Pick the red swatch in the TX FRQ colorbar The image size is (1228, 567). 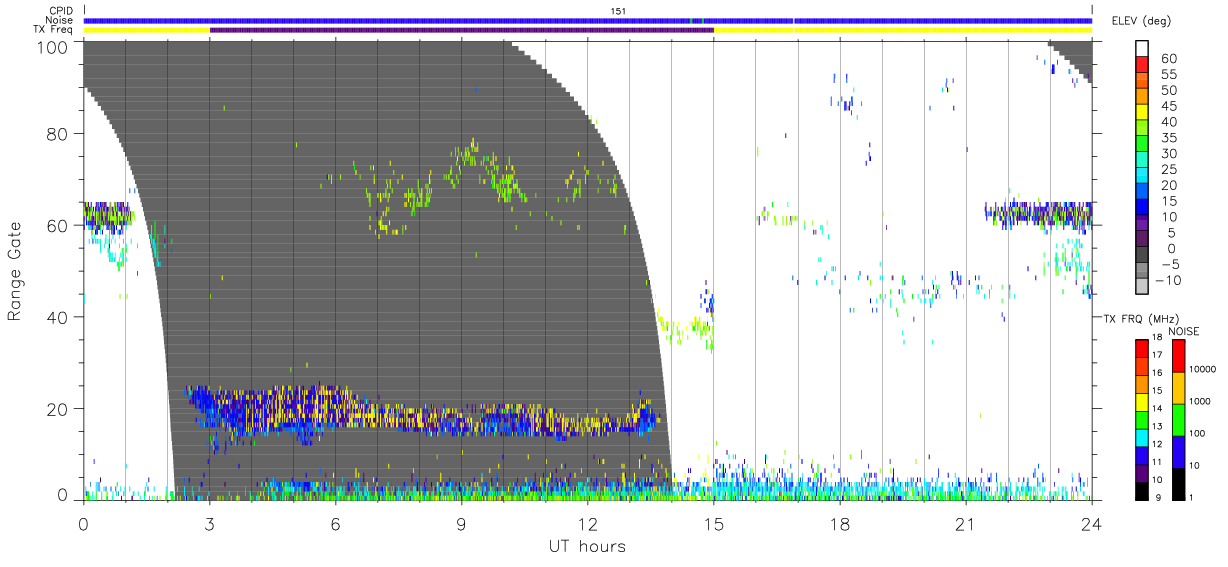click(1142, 348)
